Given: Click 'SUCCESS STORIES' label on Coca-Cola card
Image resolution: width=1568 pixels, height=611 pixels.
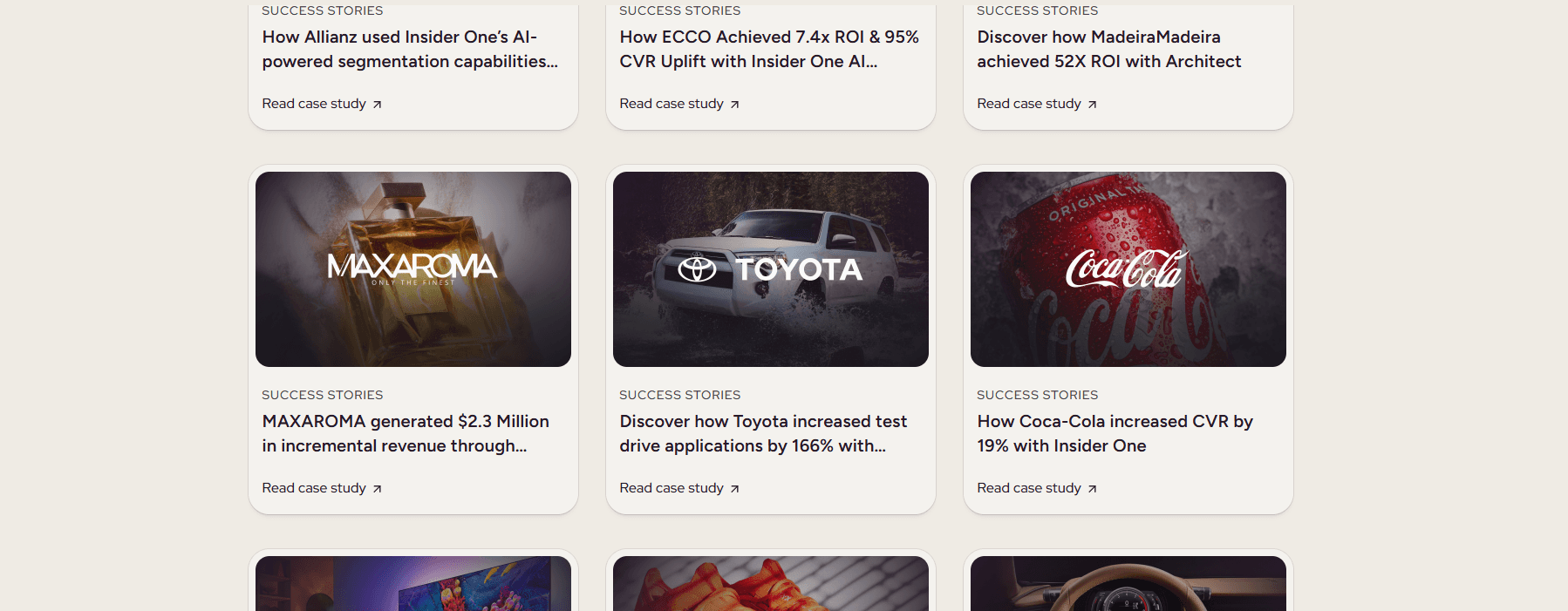Looking at the screenshot, I should (x=1038, y=395).
